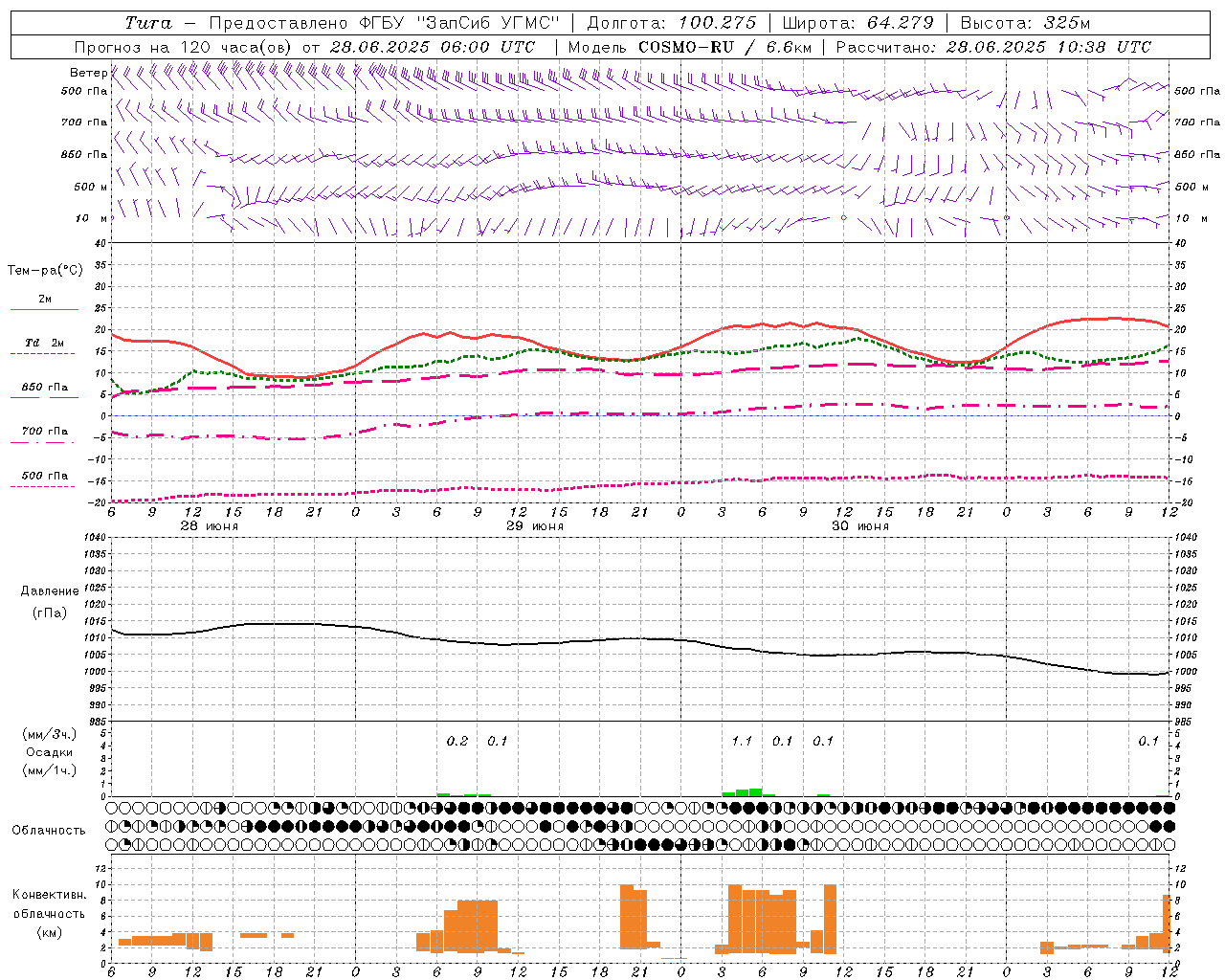This screenshot has height=980, width=1225.
Task: Select the text 'Предоставлено ФГБУ "ЗапСиб УГМС"'
Action: click(x=384, y=23)
